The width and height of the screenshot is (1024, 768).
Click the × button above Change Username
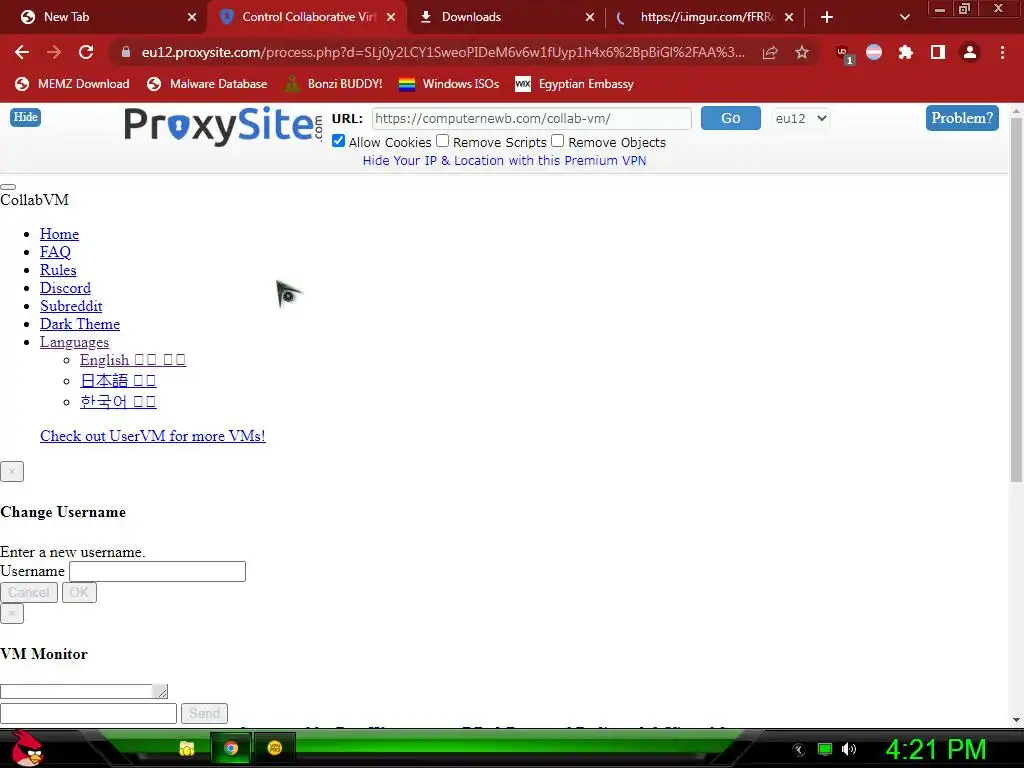tap(12, 472)
